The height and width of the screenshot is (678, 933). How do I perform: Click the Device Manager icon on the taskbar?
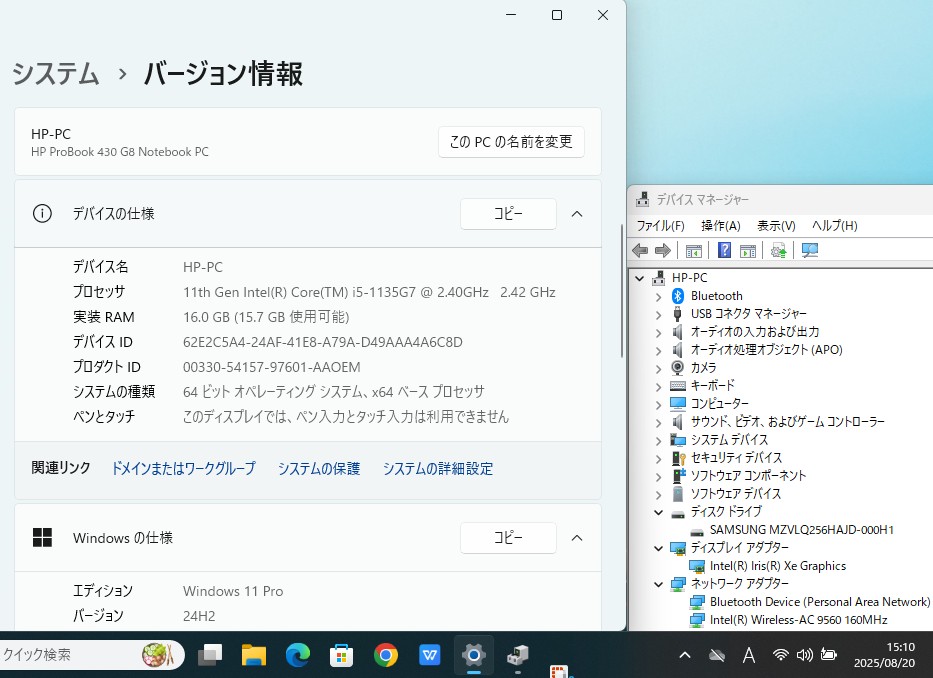point(518,655)
